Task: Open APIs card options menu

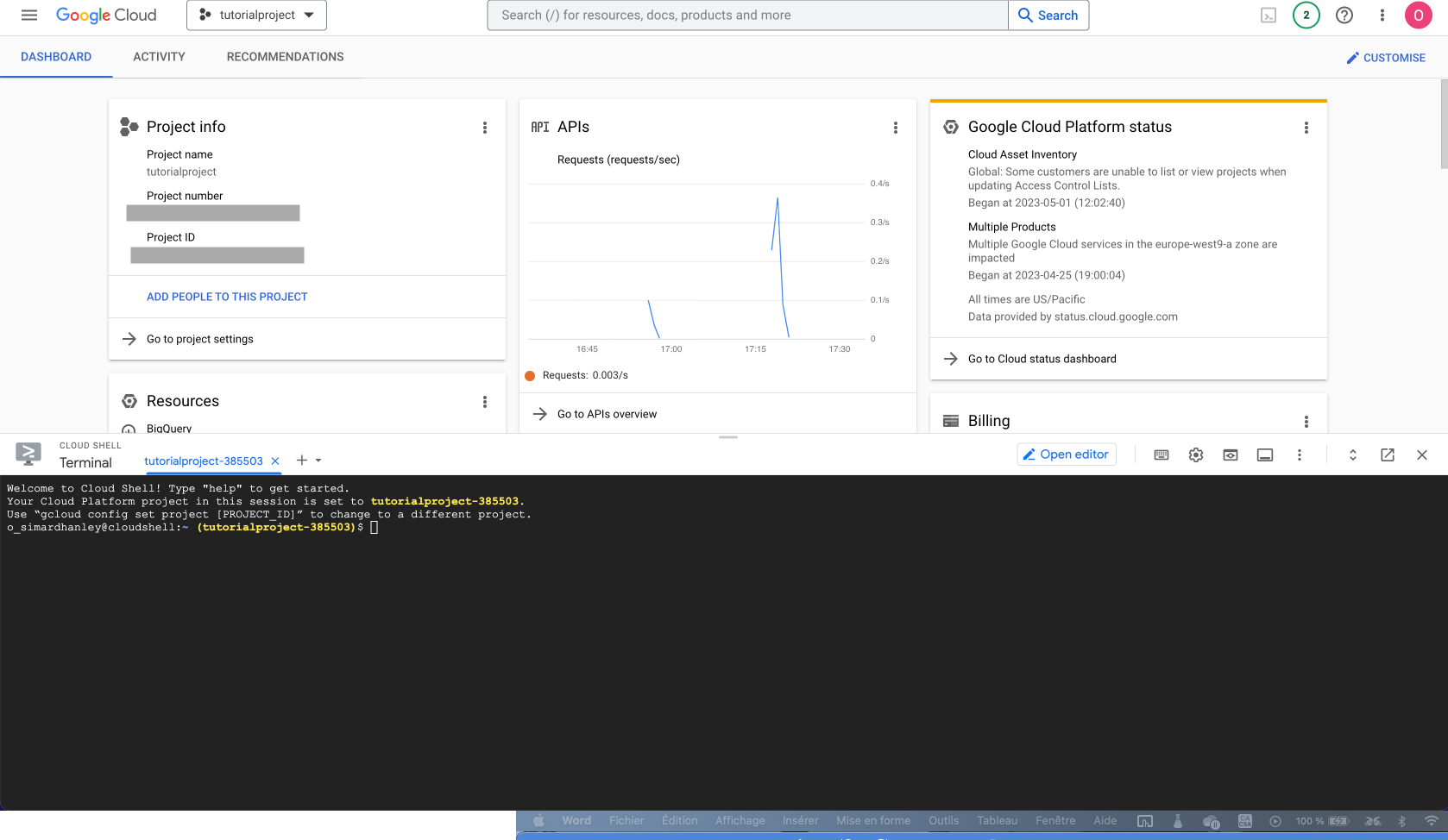Action: click(x=896, y=128)
